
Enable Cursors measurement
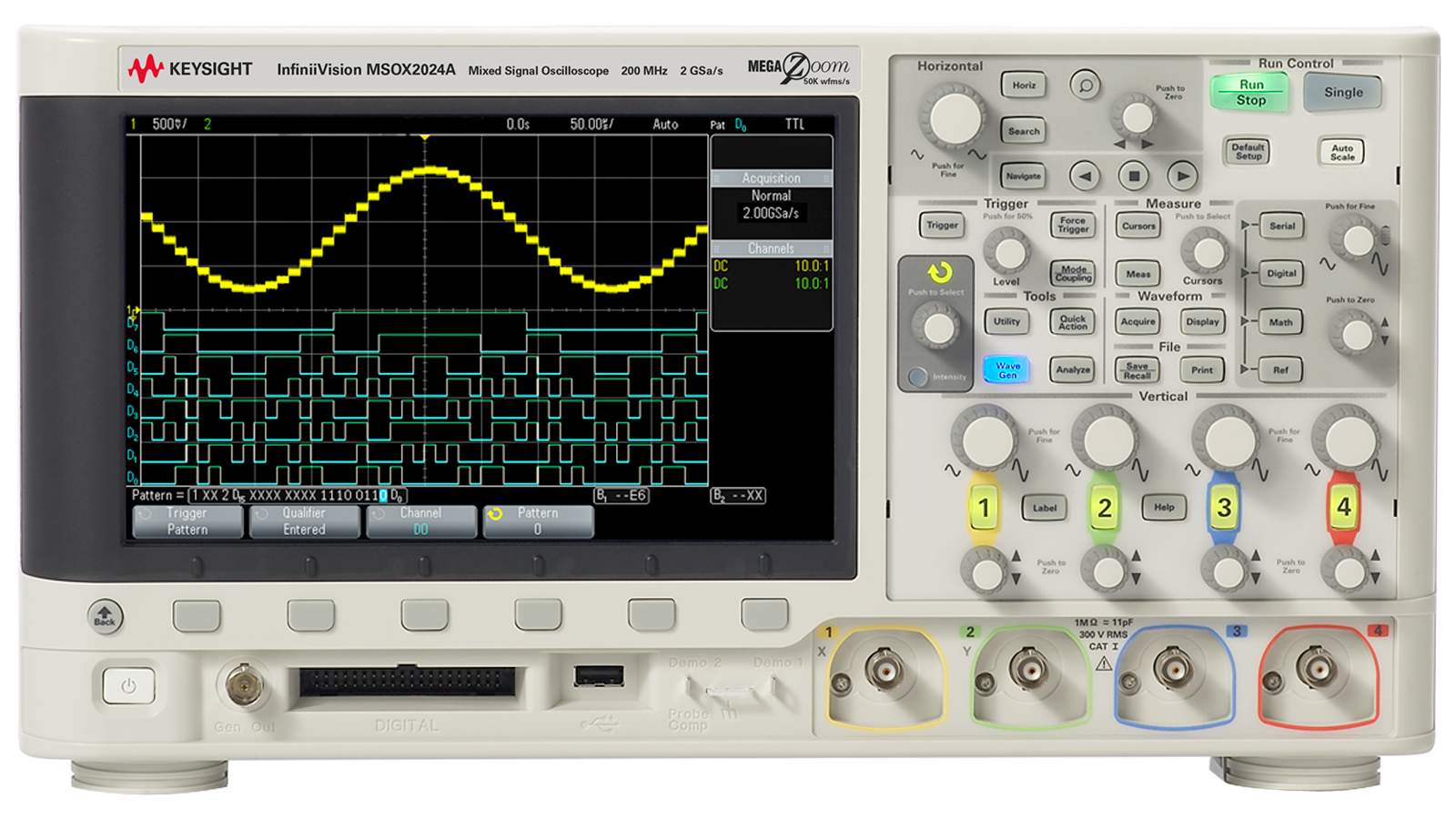(1137, 226)
